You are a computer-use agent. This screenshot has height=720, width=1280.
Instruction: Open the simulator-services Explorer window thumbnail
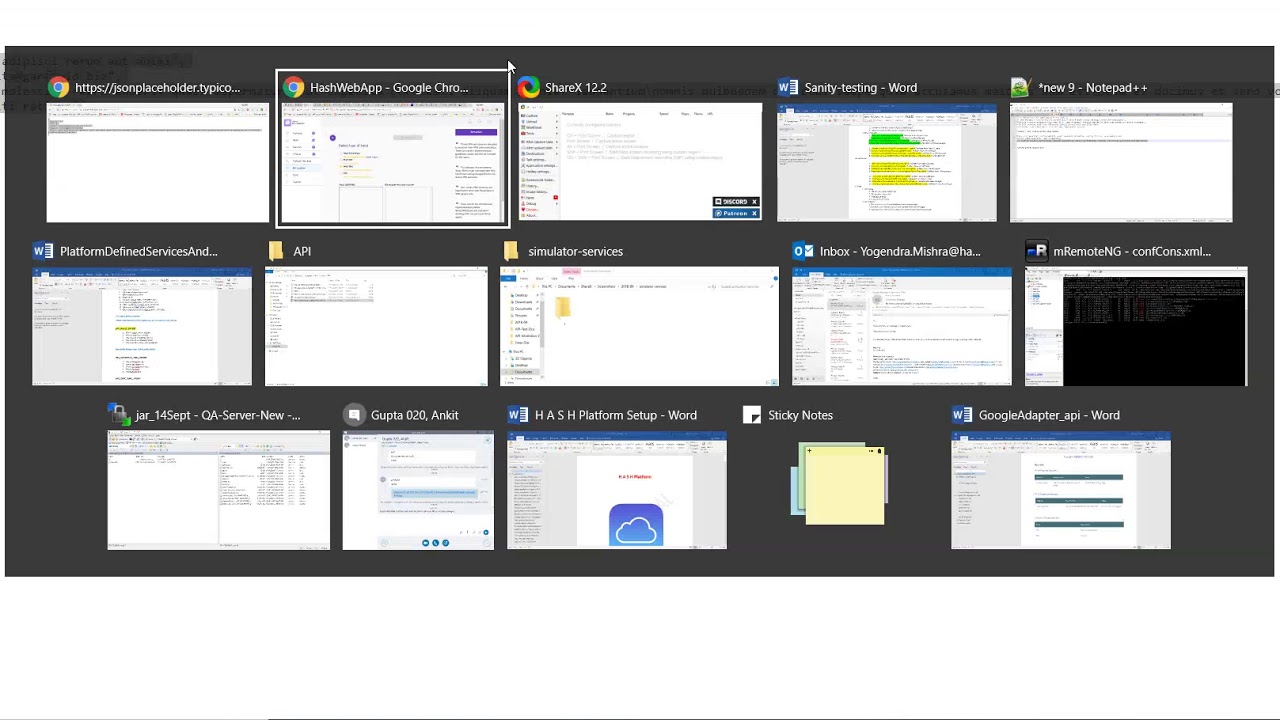pos(639,327)
